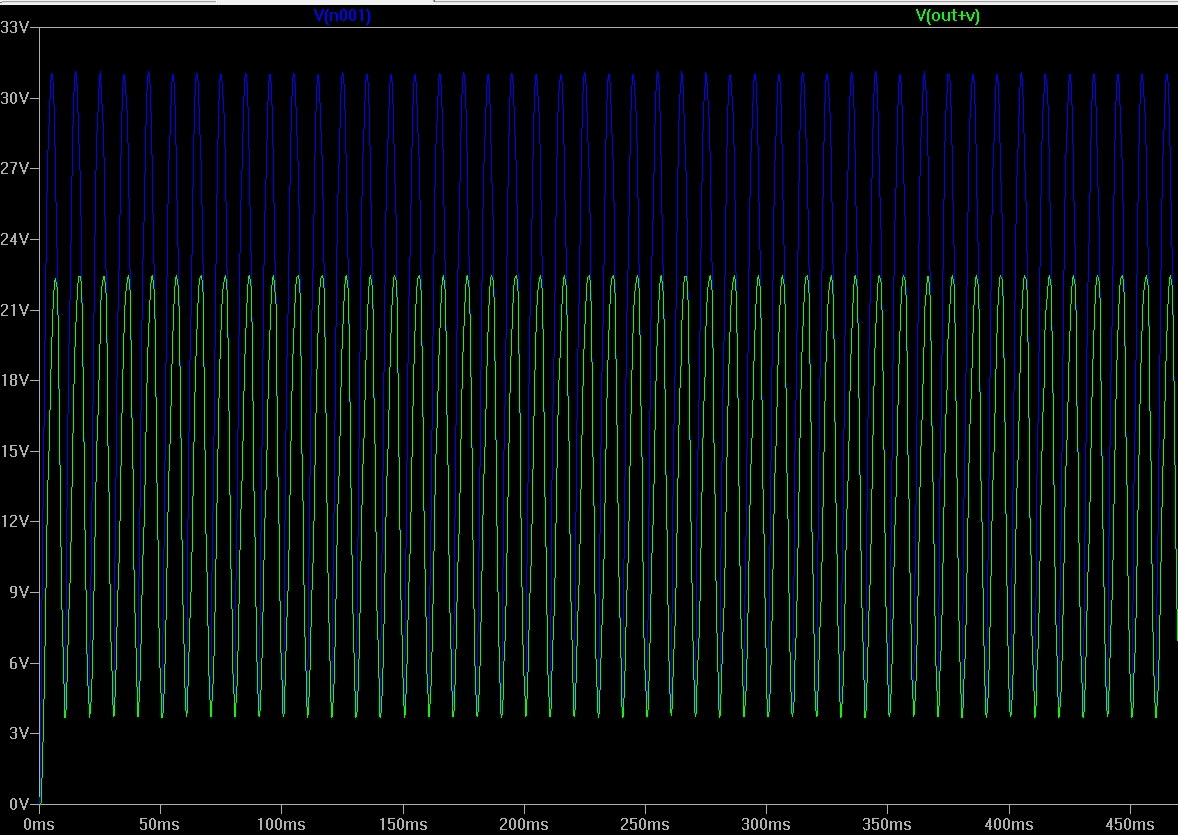Click the 100ms time axis label
Viewport: 1178px width, 835px height.
click(x=281, y=824)
